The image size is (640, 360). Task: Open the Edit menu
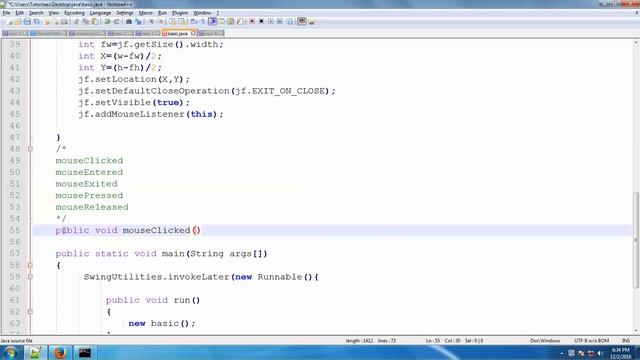click(x=19, y=13)
